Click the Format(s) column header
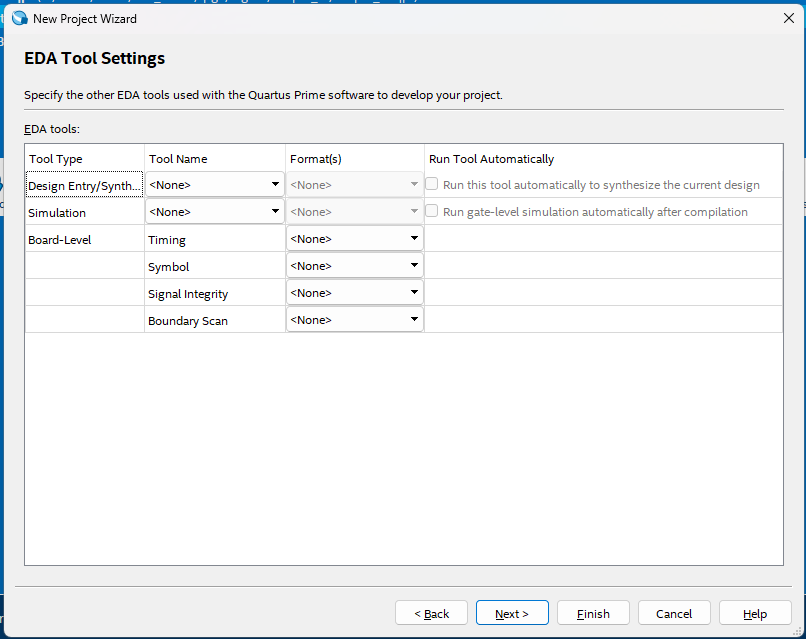The image size is (806, 639). coord(355,158)
